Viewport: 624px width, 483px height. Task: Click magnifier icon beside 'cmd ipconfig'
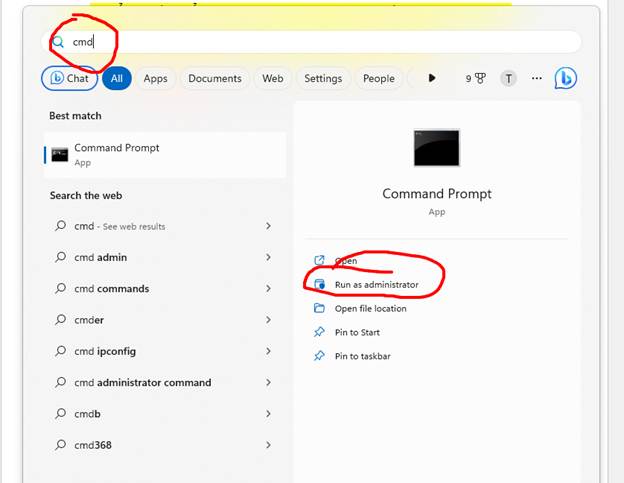point(60,351)
